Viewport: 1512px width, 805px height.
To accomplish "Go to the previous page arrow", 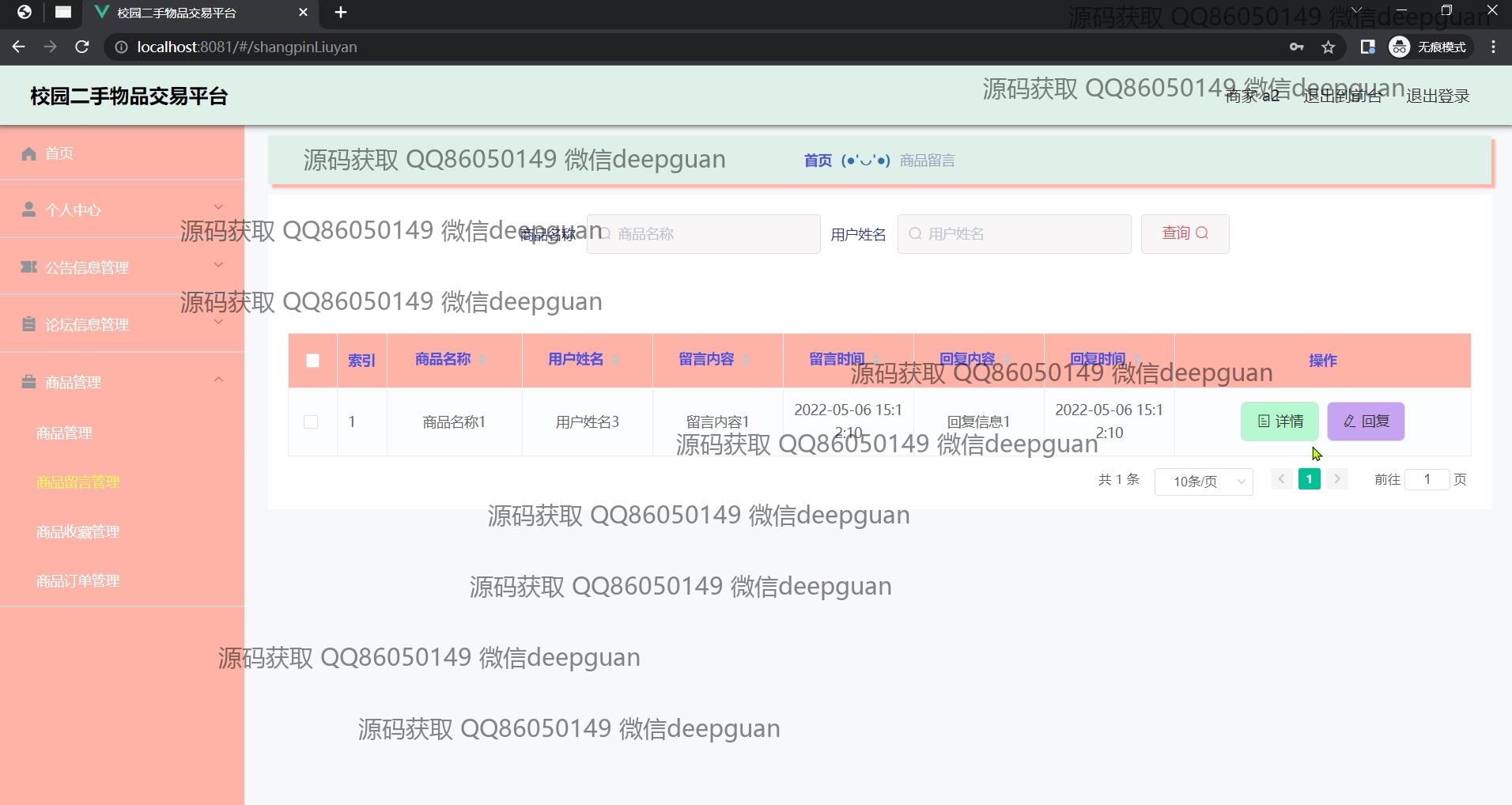I will pyautogui.click(x=1281, y=479).
